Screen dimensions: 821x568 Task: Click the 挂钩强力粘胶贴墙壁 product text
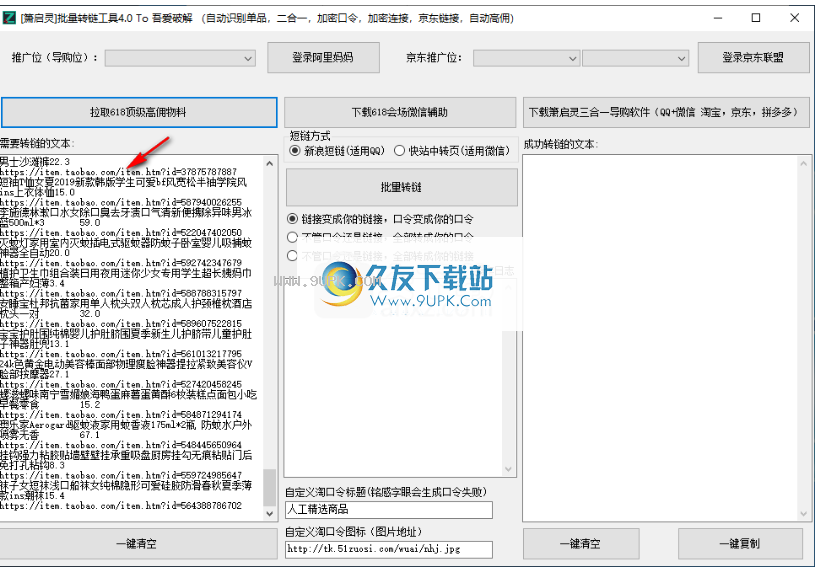point(126,460)
